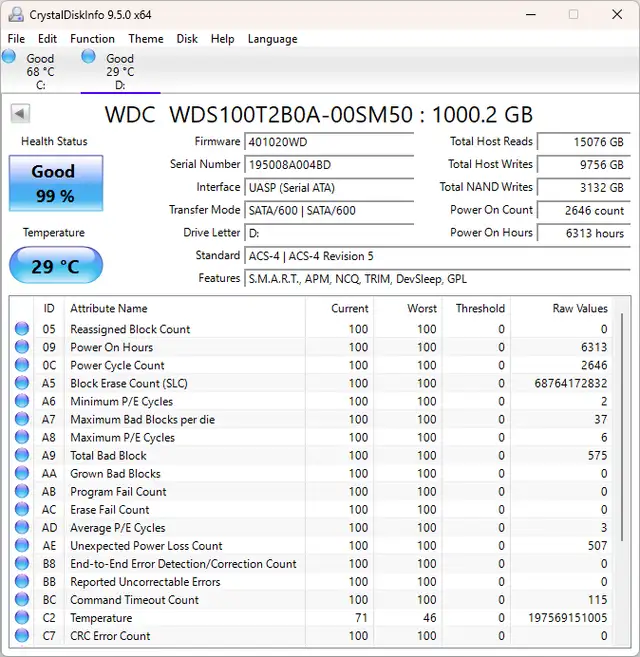Click the Serial Number field 195008A004BD
Viewport: 640px width, 657px height.
[329, 165]
